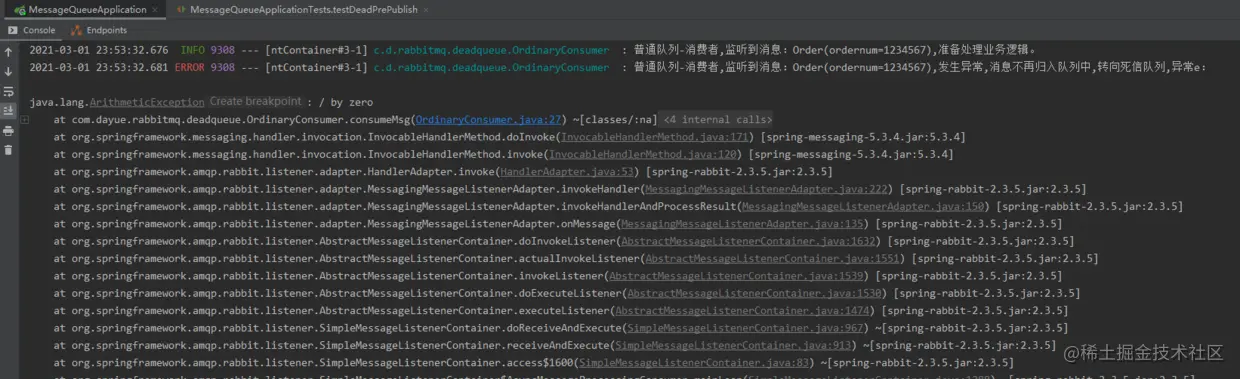
Task: Open the AbstractMessageListenerContainer.java:1474 link
Action: [743, 311]
